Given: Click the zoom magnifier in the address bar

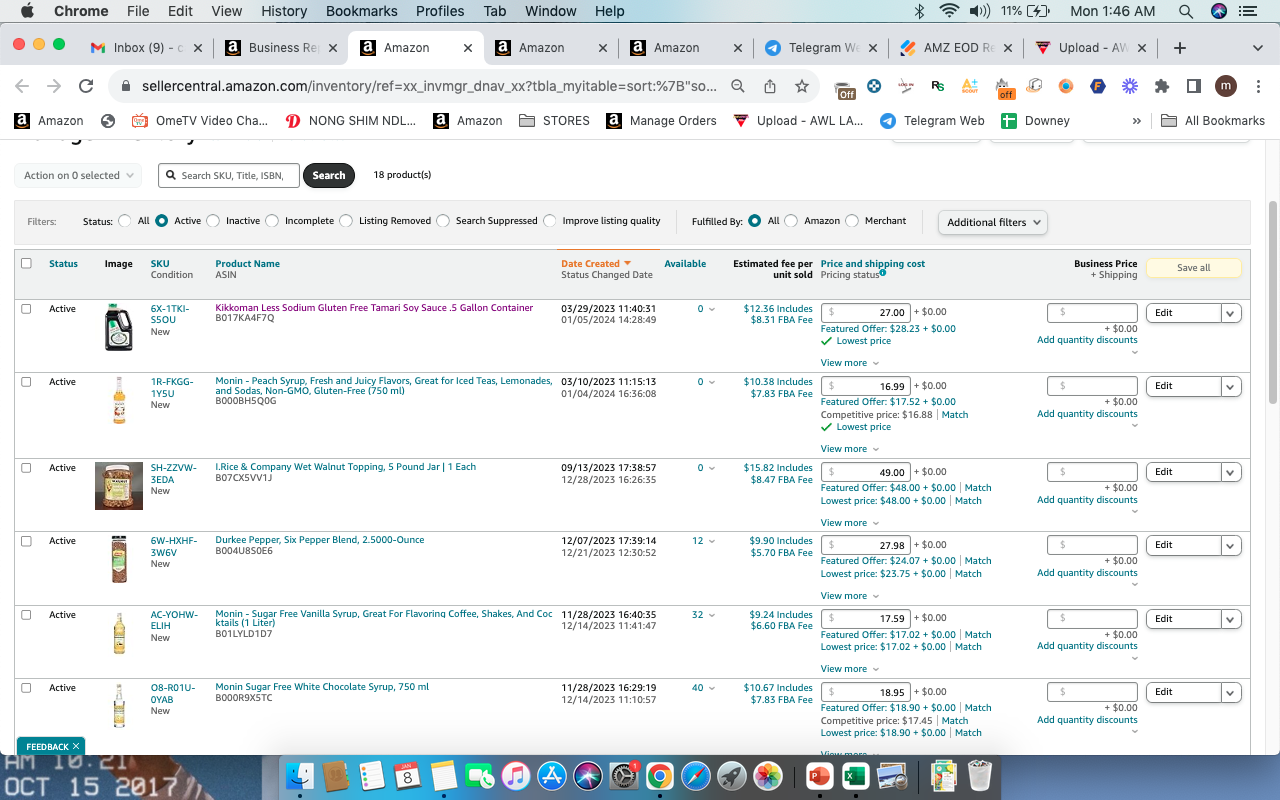Looking at the screenshot, I should click(738, 87).
